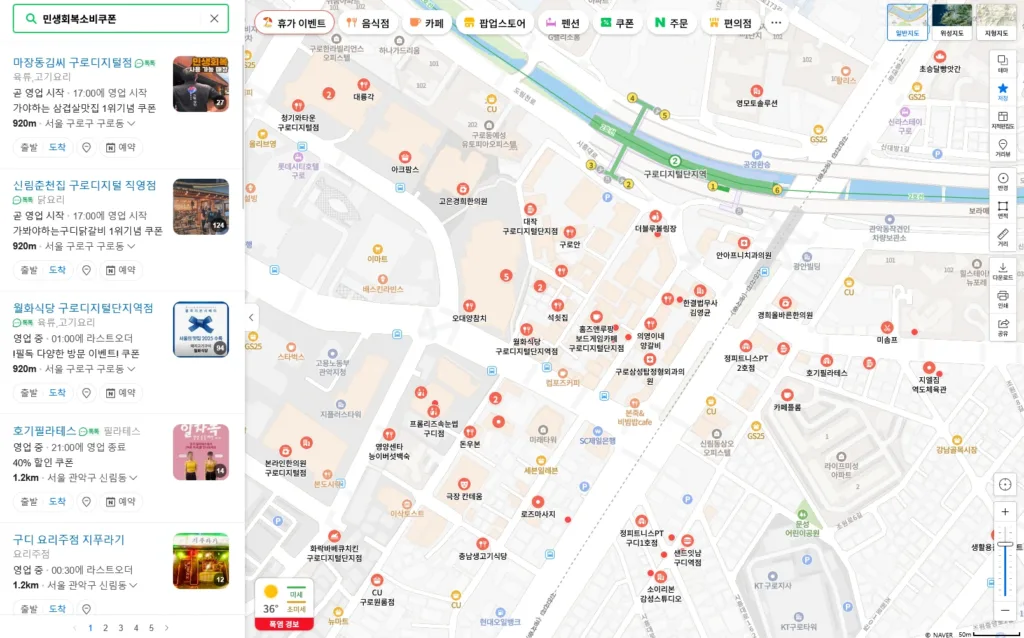Select the 반경 radius measuring tool
Image resolution: width=1024 pixels, height=638 pixels.
click(1003, 181)
